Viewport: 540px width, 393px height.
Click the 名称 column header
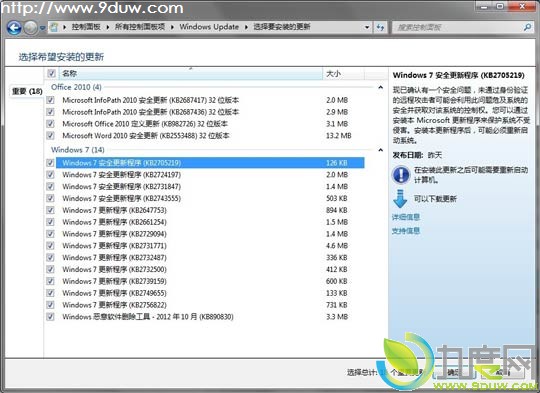pos(190,73)
